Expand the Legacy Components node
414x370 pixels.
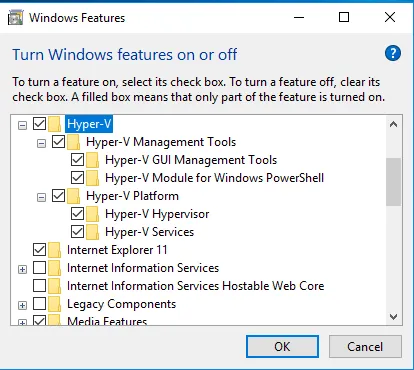pos(22,305)
